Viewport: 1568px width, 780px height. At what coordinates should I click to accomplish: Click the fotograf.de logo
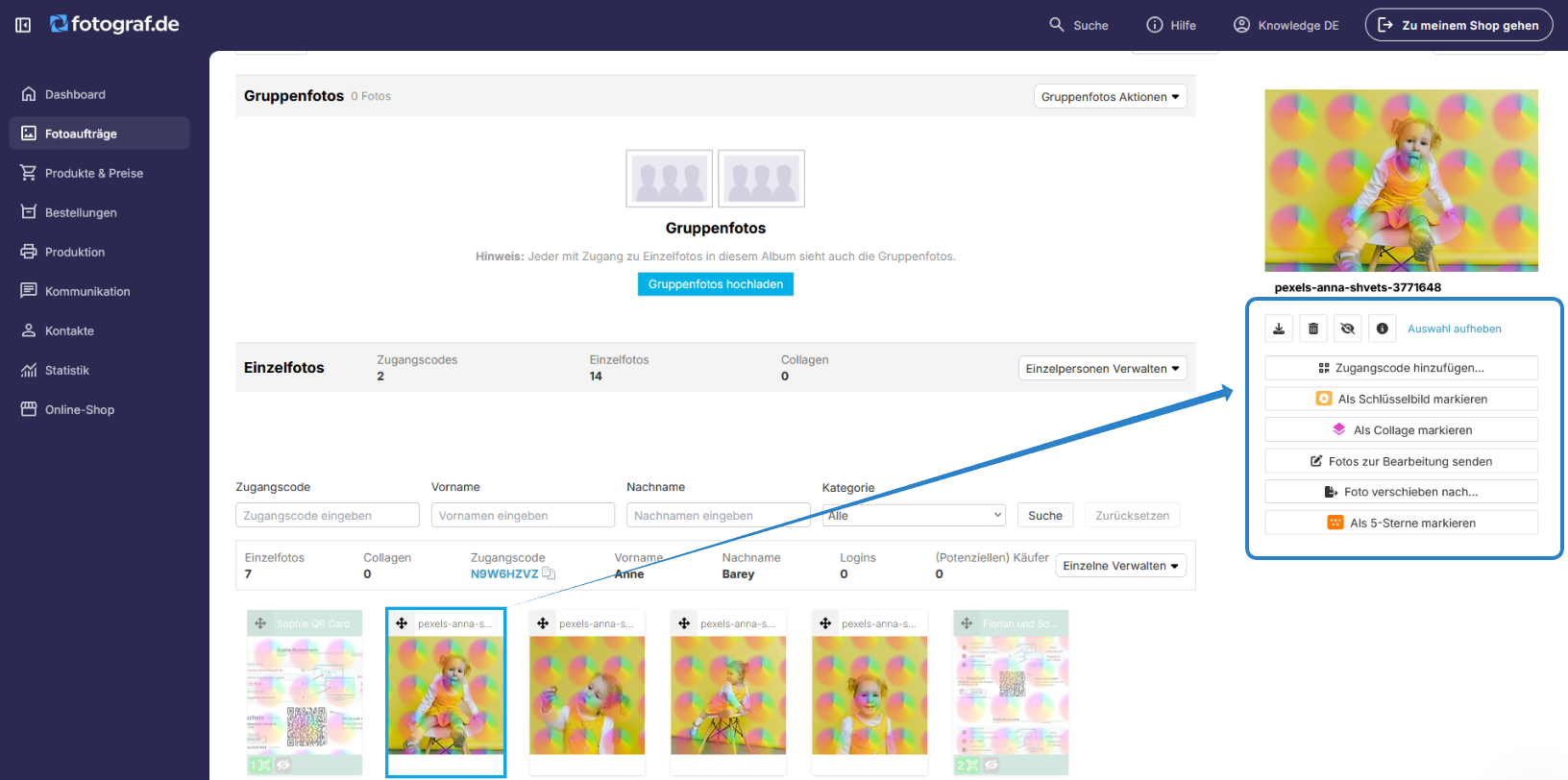point(114,24)
